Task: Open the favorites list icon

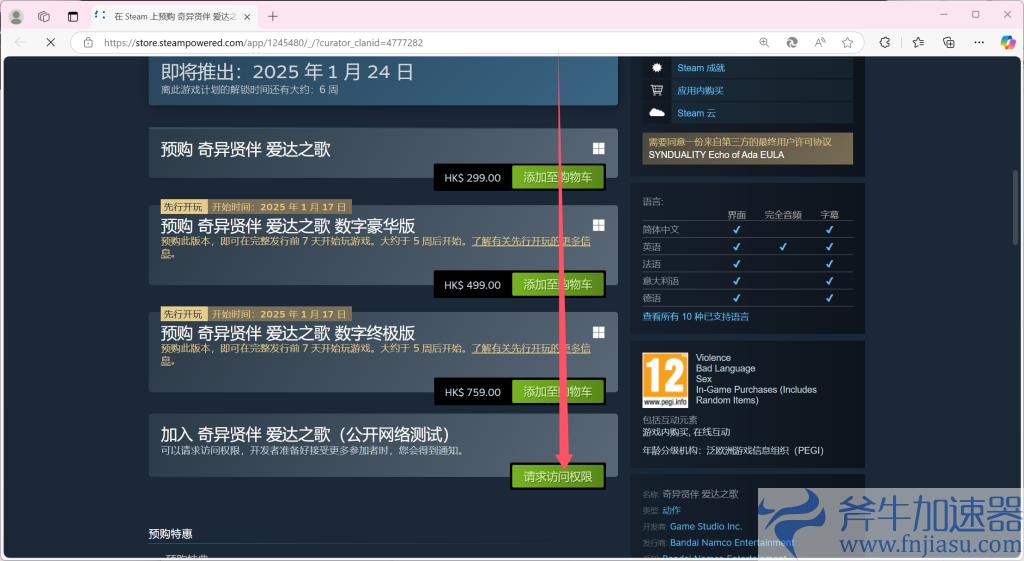Action: tap(918, 42)
